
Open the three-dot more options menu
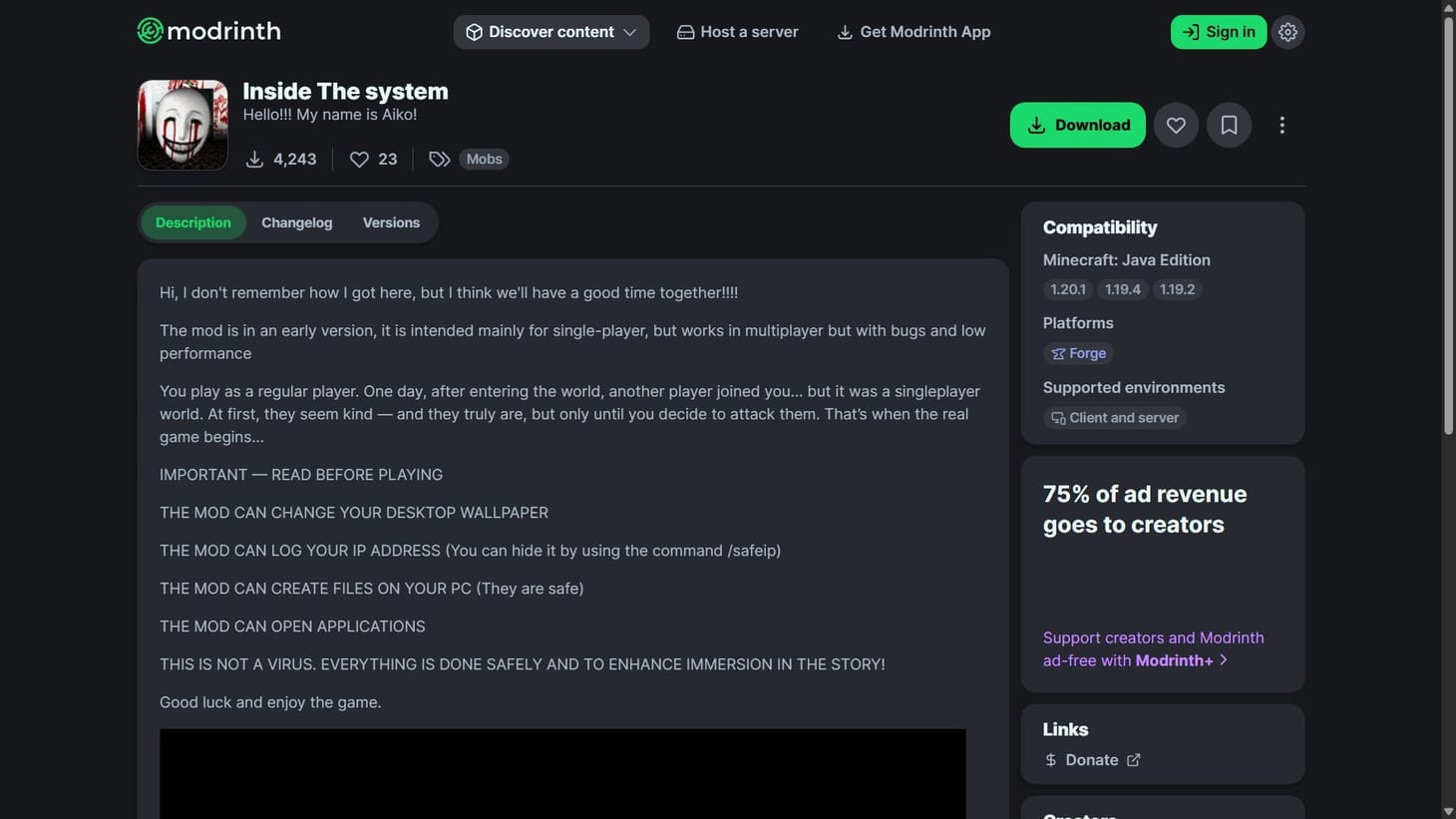(1282, 125)
